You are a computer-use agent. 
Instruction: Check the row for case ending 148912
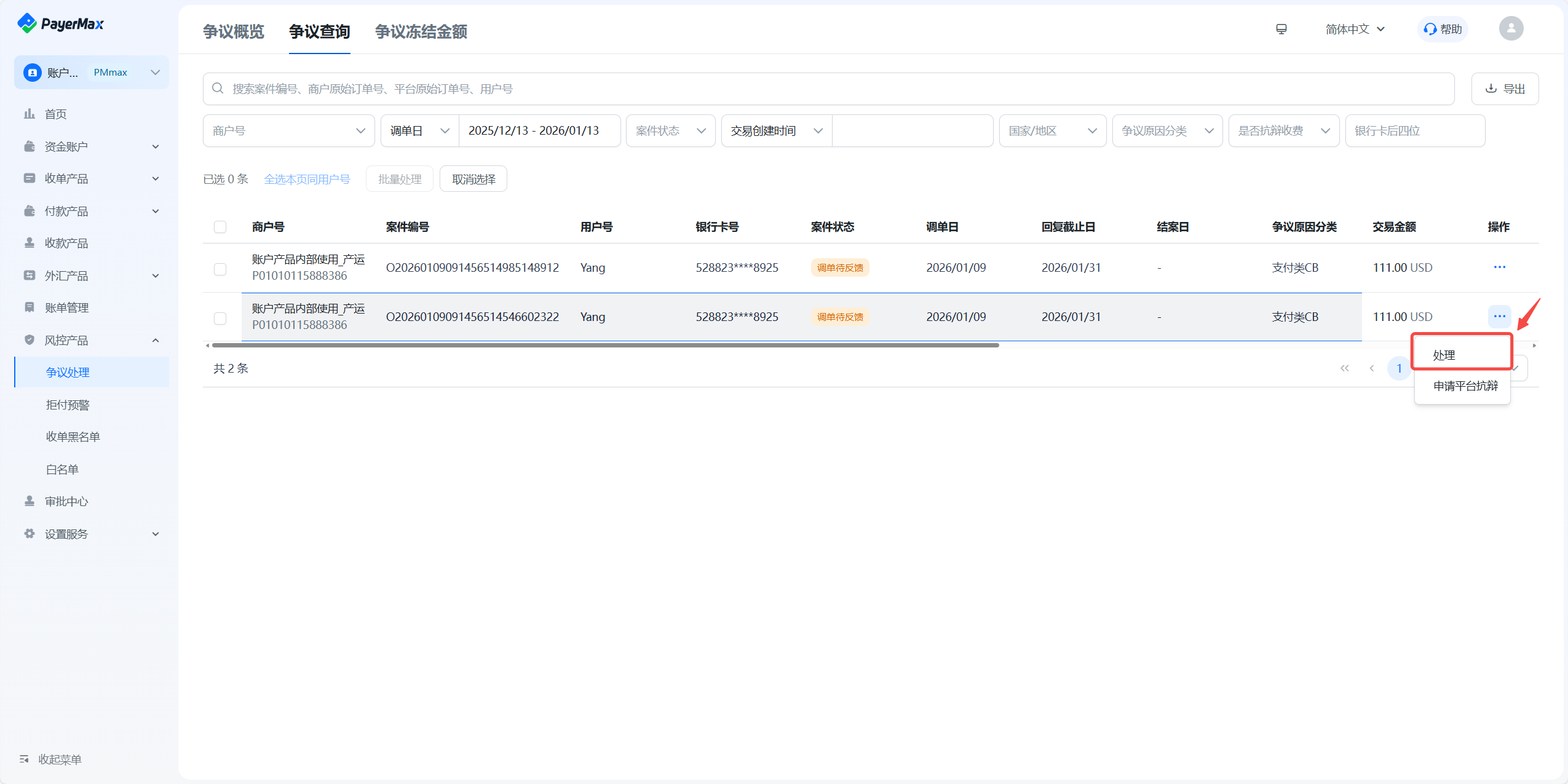[x=220, y=269]
